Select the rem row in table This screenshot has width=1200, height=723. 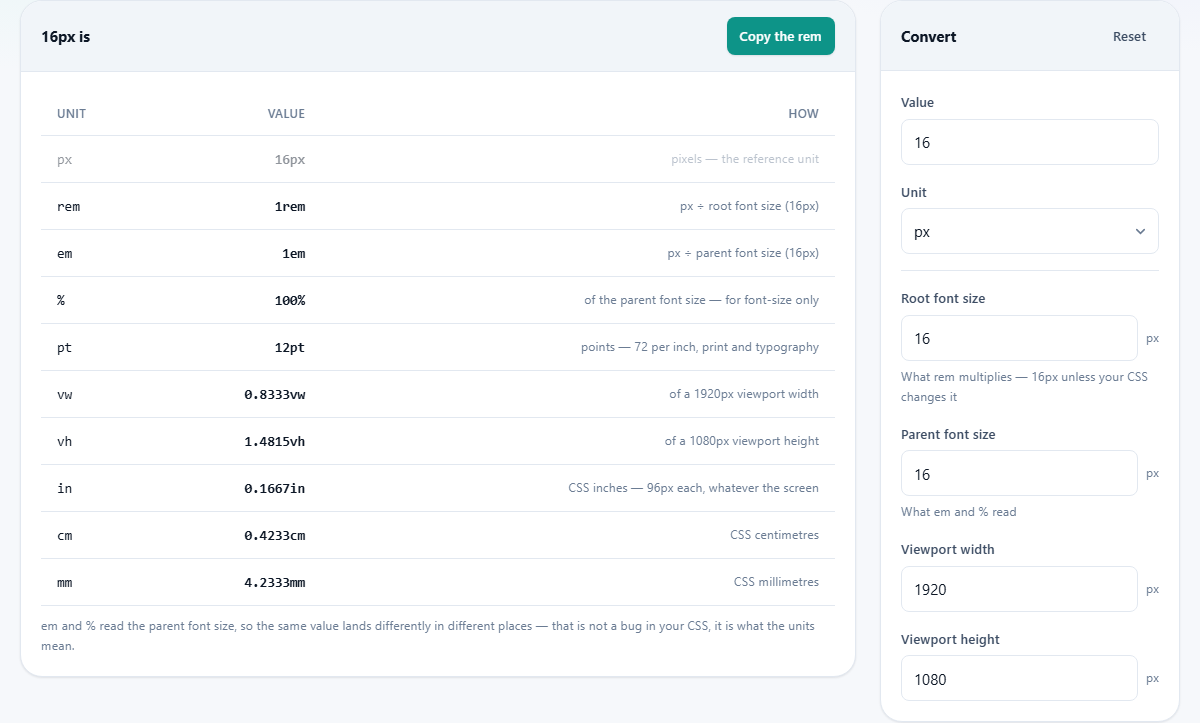click(x=438, y=206)
